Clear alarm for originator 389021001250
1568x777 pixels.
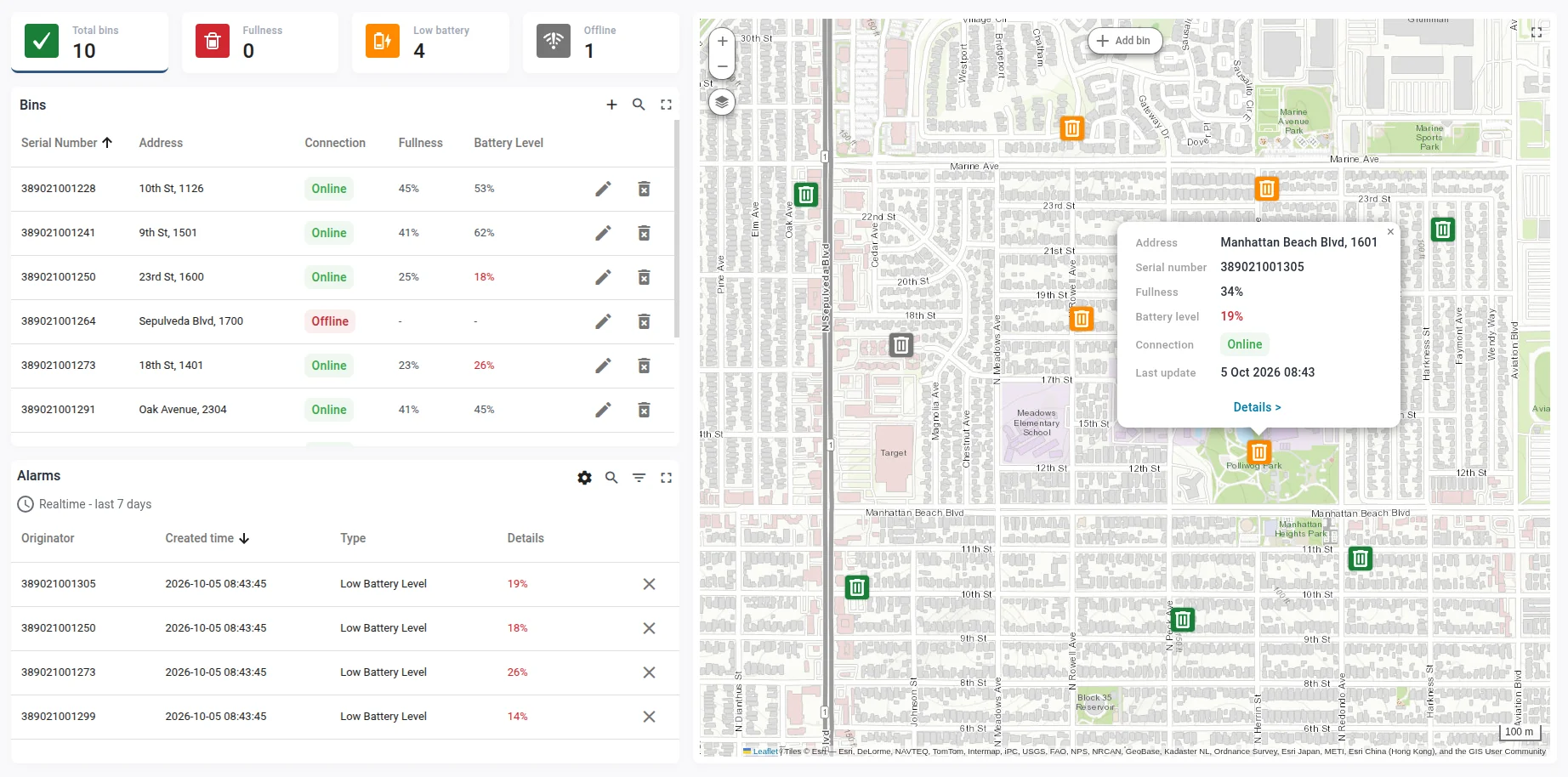pyautogui.click(x=649, y=628)
